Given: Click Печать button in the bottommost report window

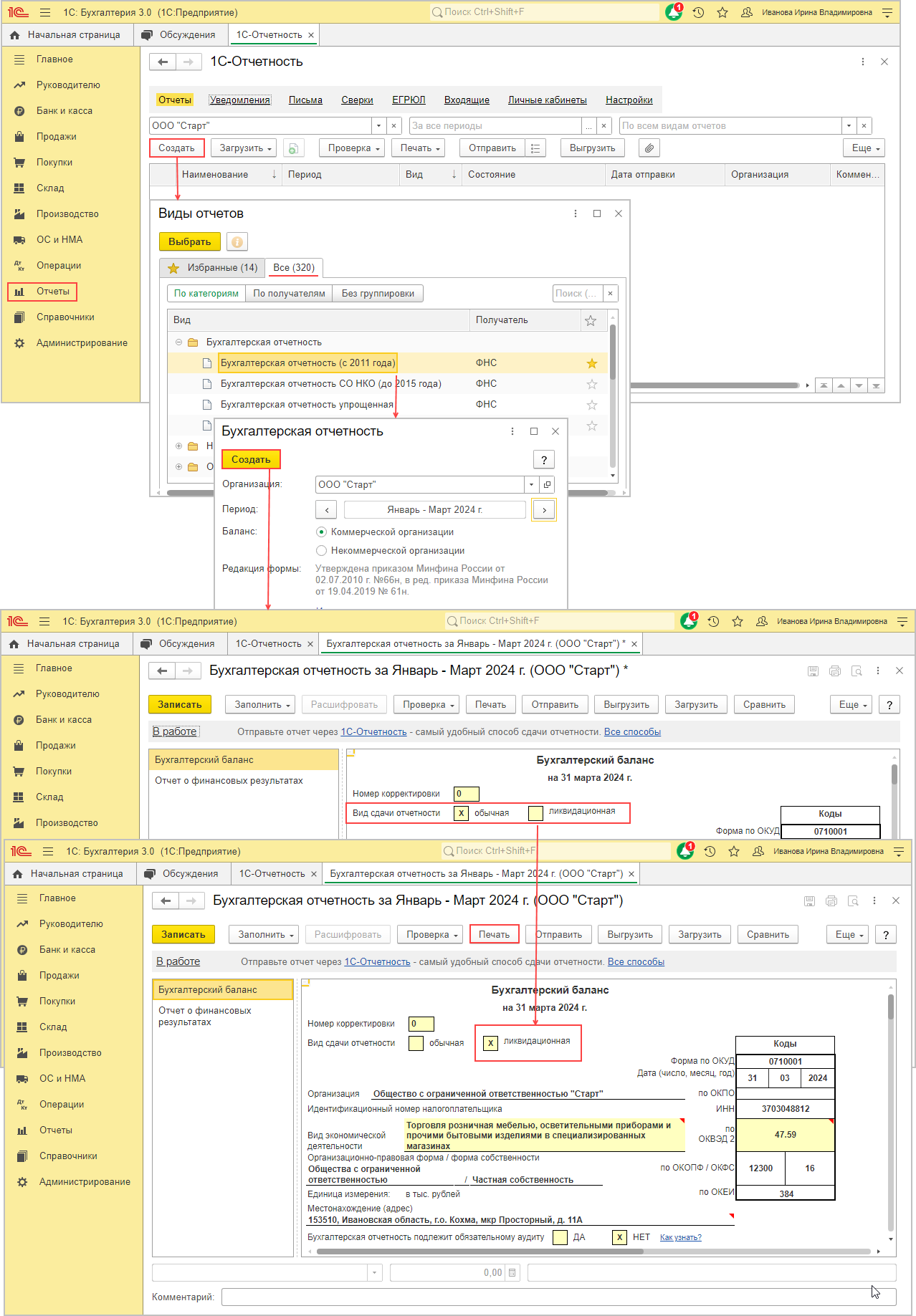Looking at the screenshot, I should tap(494, 934).
